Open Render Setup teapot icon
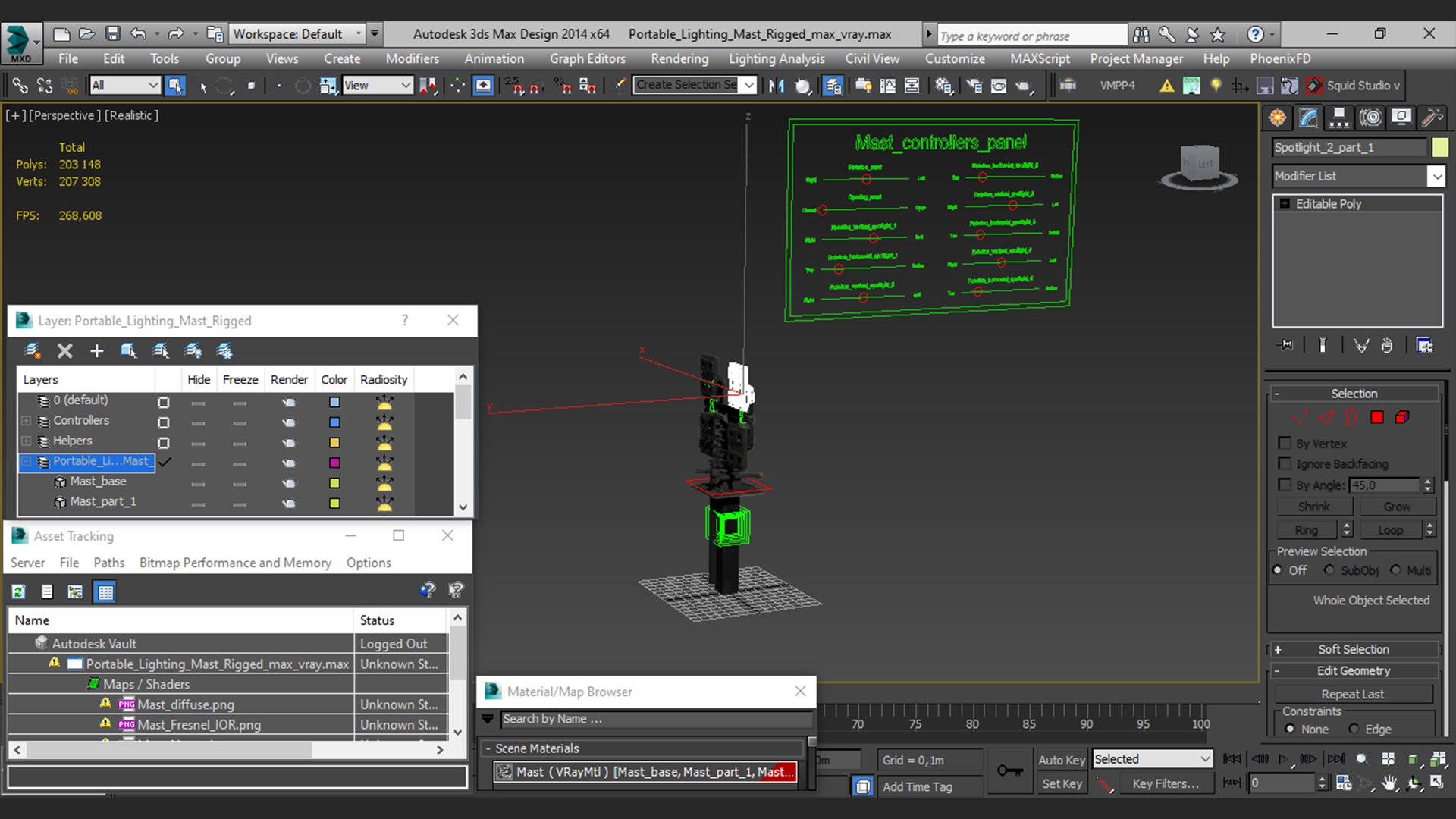The image size is (1456, 819). (x=974, y=86)
